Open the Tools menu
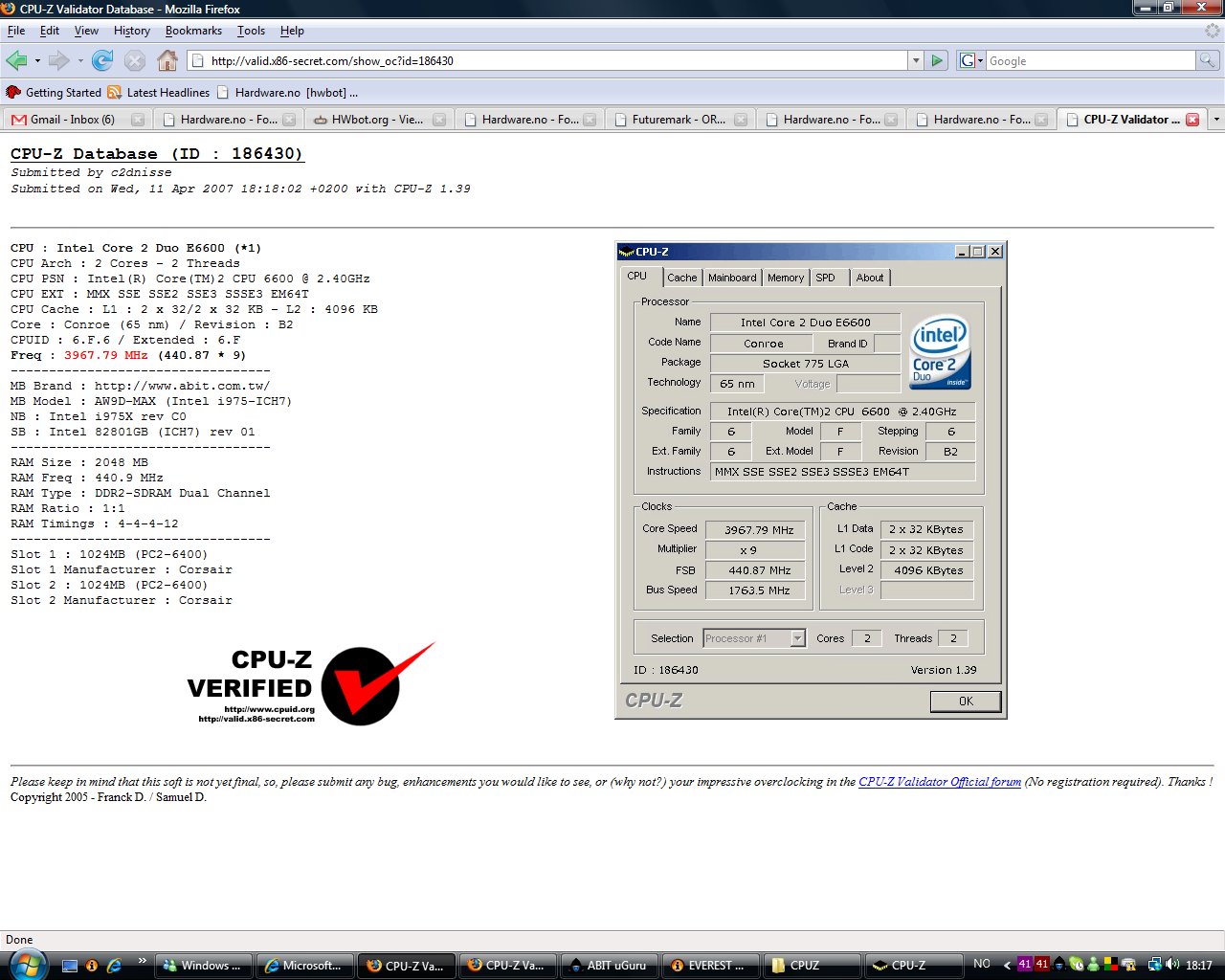Image resolution: width=1225 pixels, height=980 pixels. (x=251, y=31)
